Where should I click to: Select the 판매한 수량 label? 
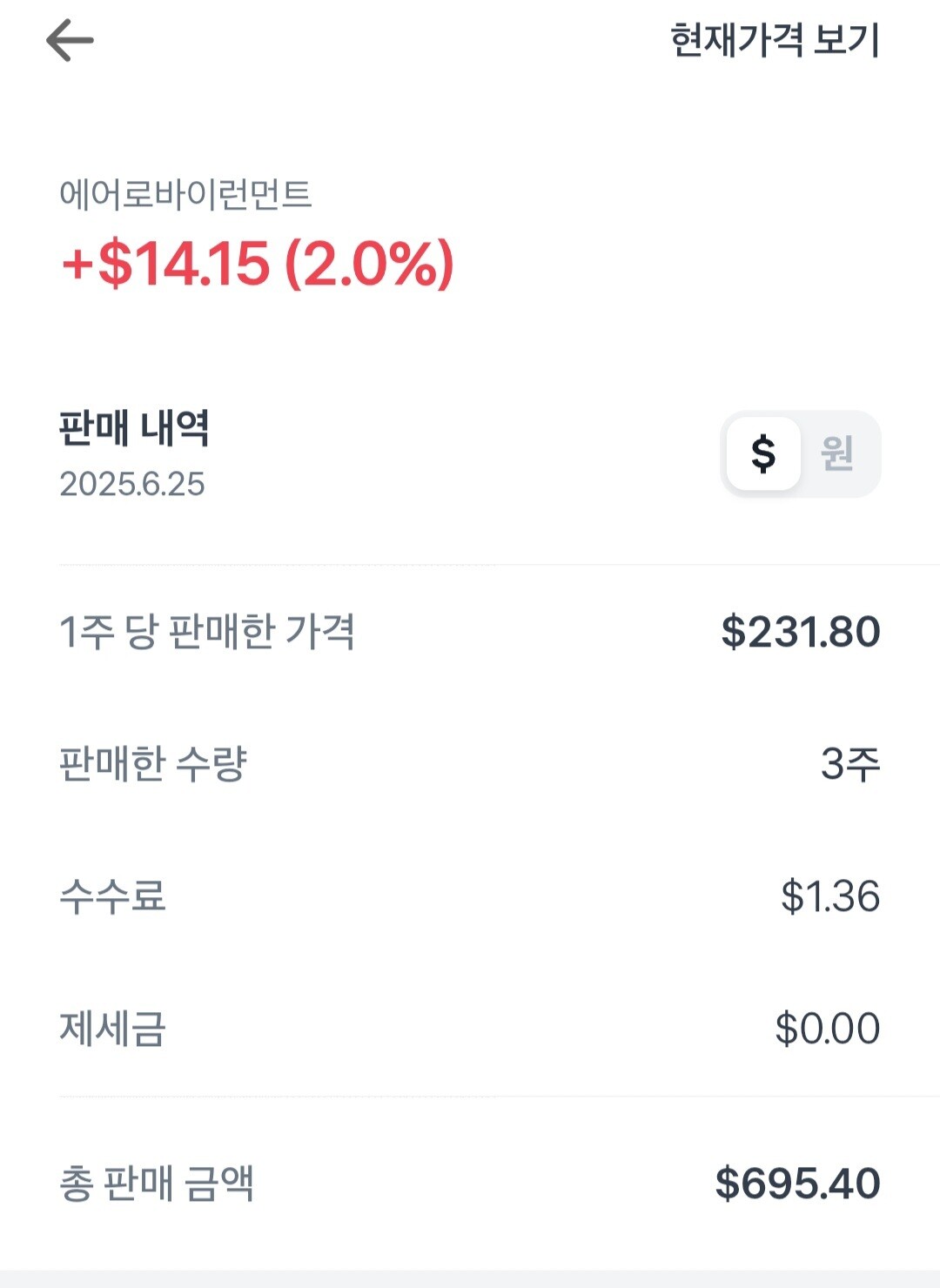coord(153,764)
